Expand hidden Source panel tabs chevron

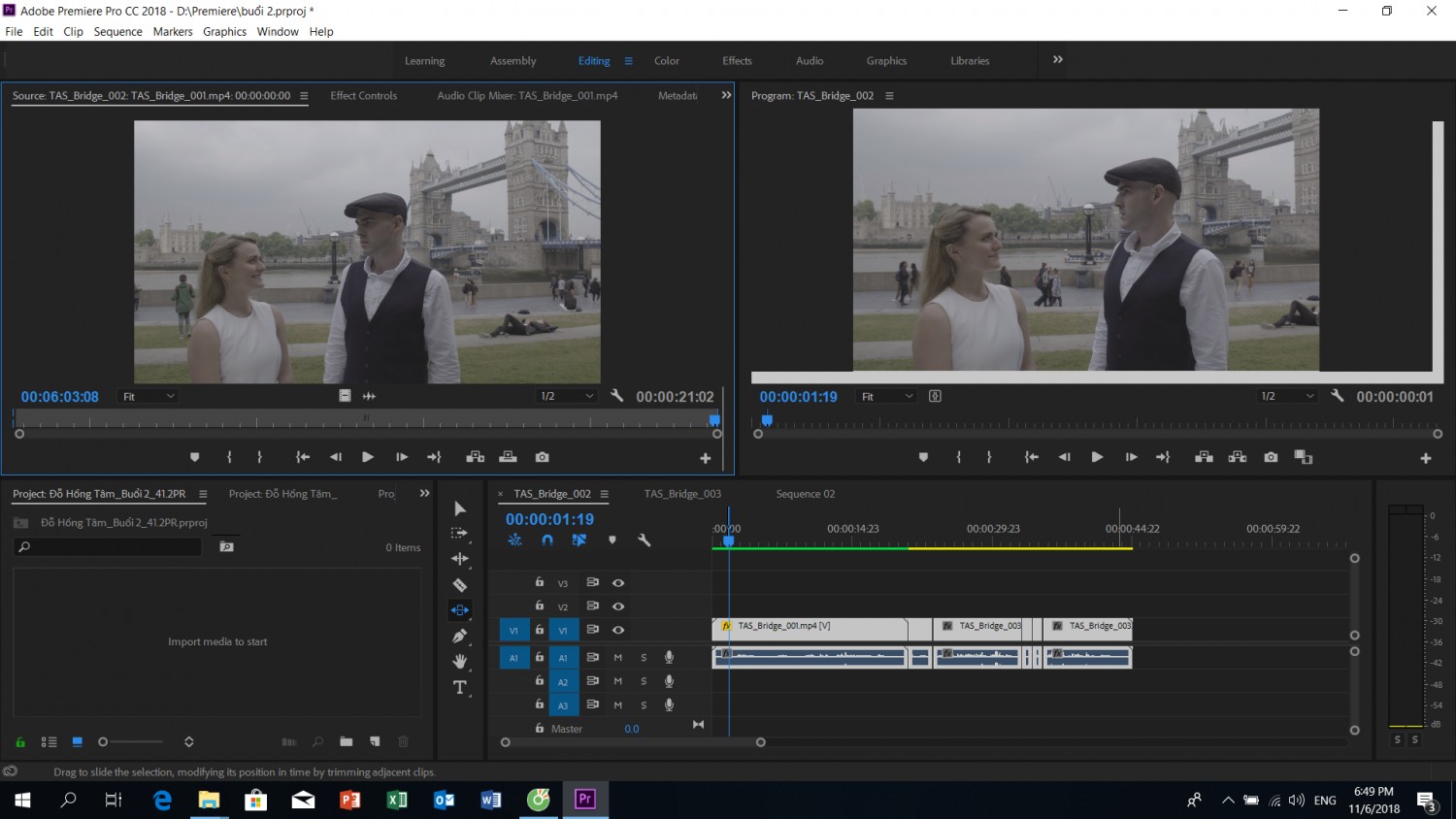coord(726,95)
